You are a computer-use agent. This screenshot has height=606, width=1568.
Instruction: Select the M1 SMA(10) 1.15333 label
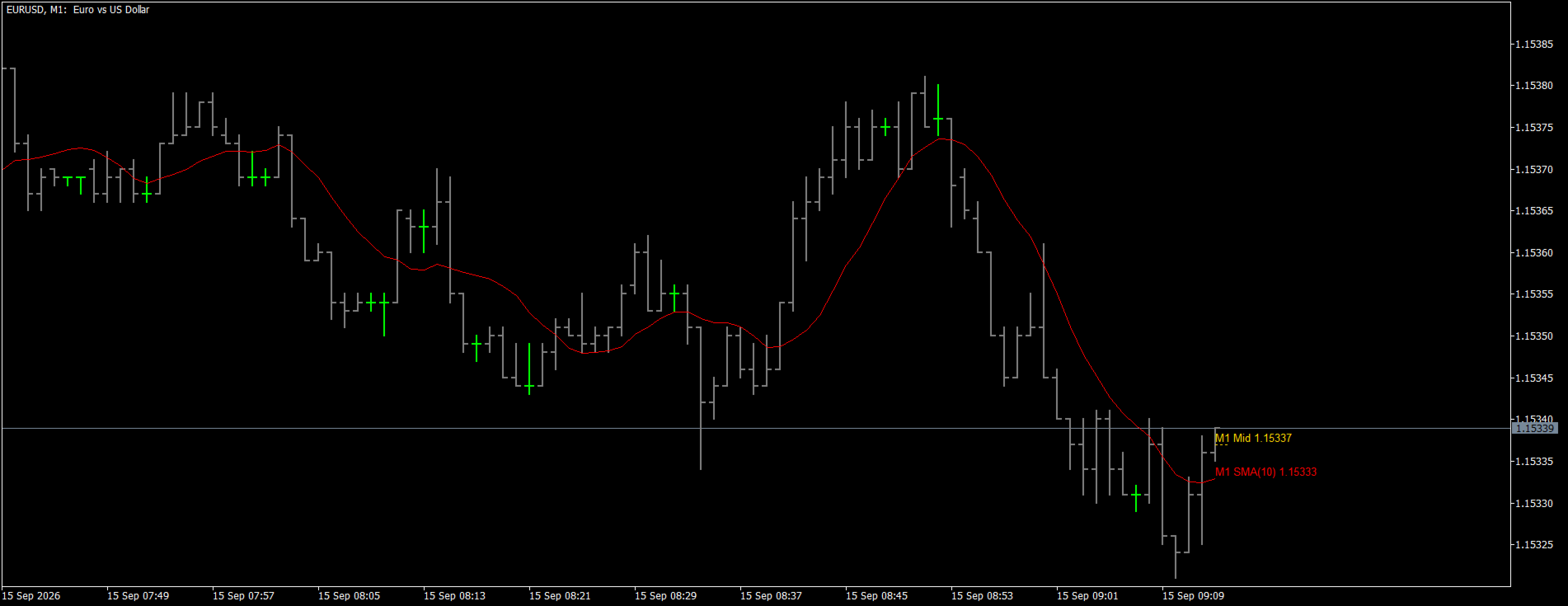(x=1265, y=472)
